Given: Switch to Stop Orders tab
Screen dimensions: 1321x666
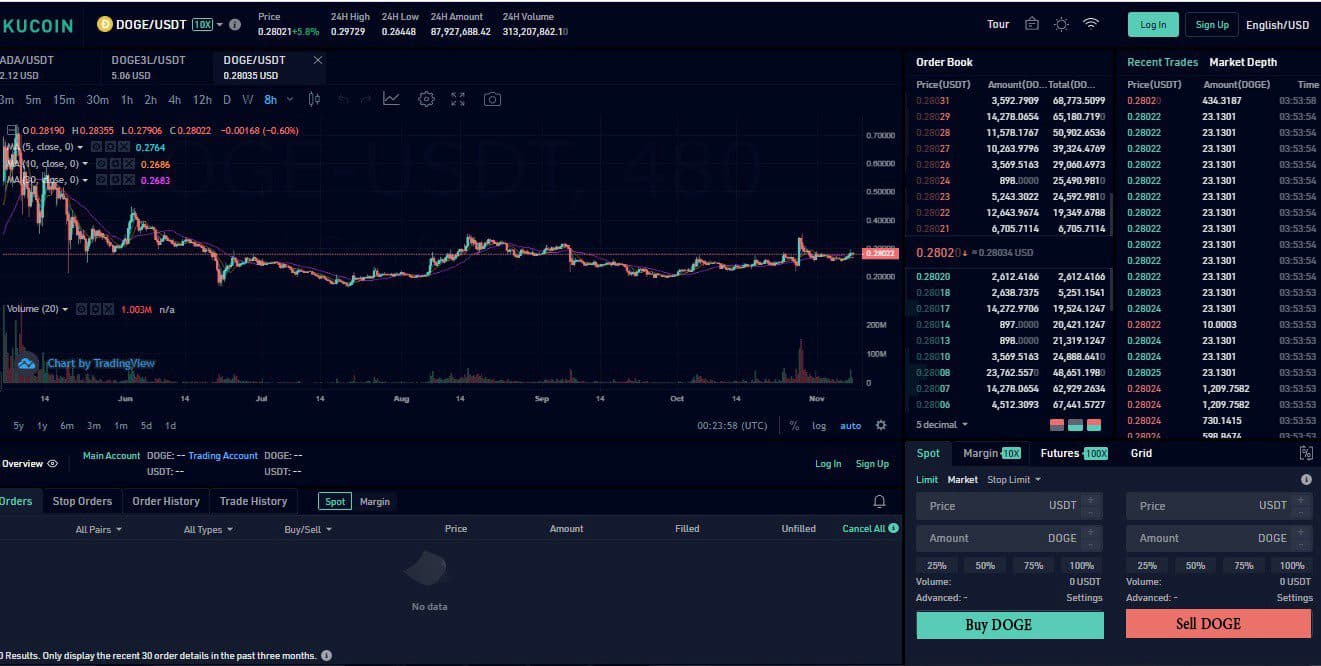Looking at the screenshot, I should pyautogui.click(x=82, y=501).
